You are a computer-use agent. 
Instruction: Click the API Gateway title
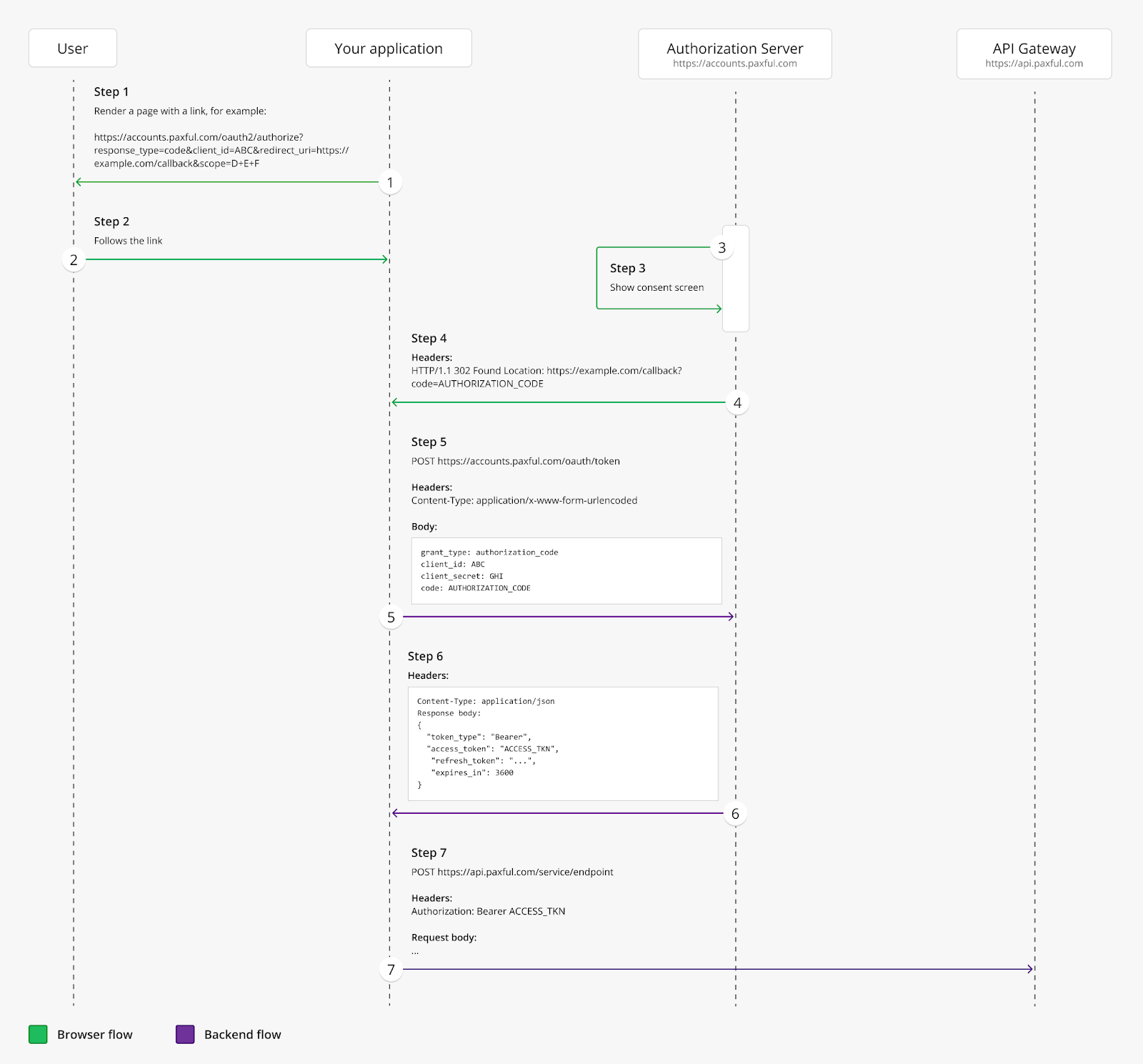click(1034, 49)
